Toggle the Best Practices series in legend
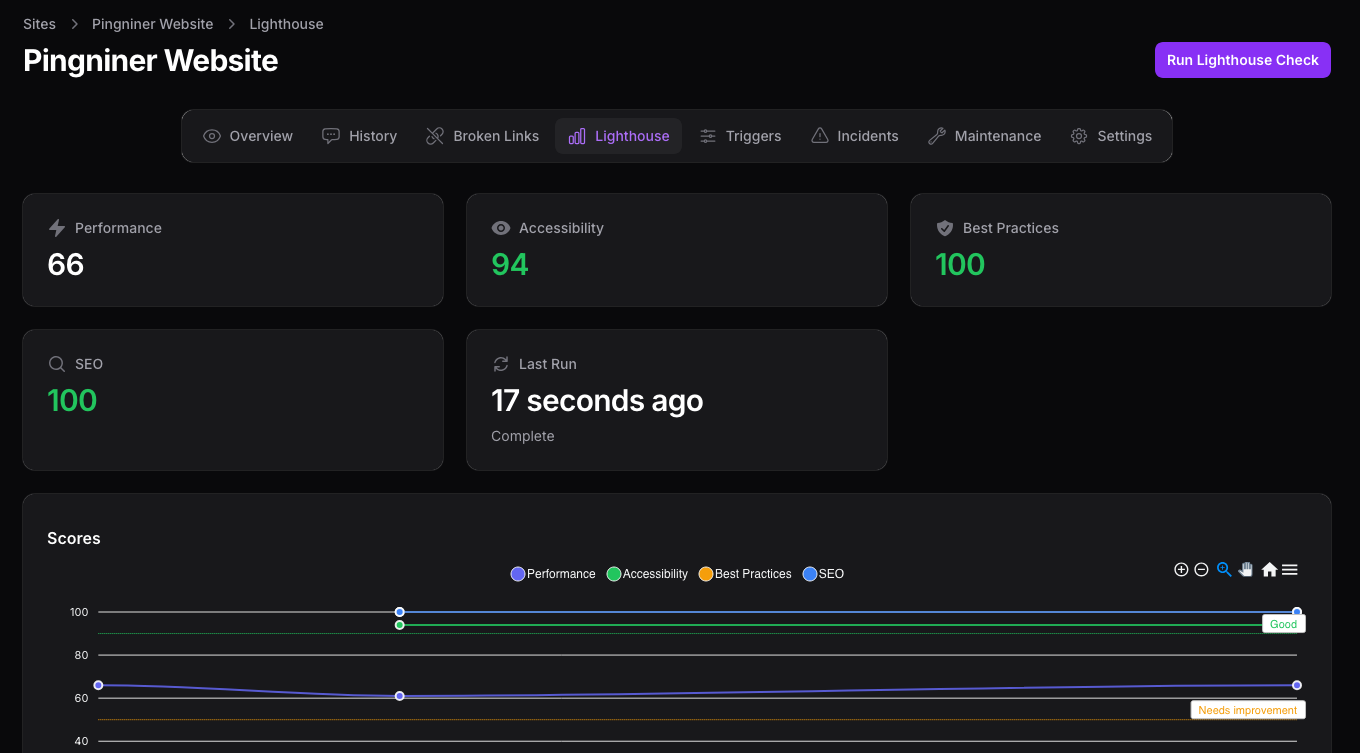This screenshot has height=753, width=1360. pos(745,574)
